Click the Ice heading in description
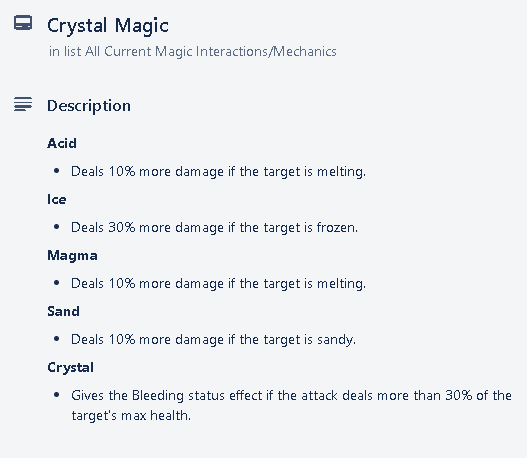The height and width of the screenshot is (458, 527). [x=56, y=200]
